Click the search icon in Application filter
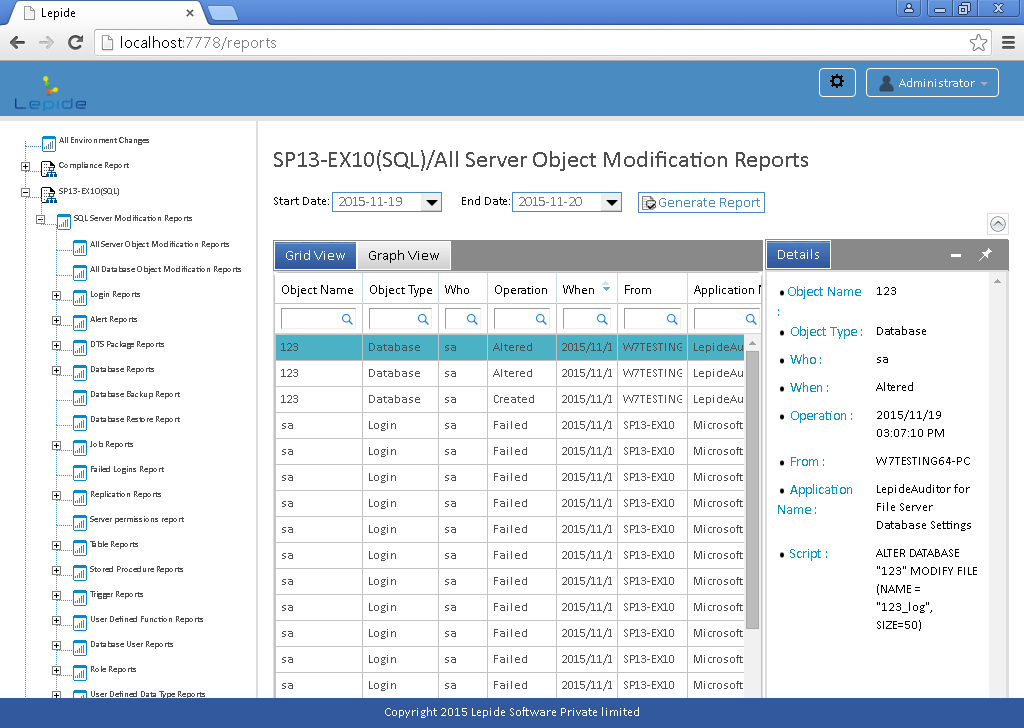 tap(751, 319)
